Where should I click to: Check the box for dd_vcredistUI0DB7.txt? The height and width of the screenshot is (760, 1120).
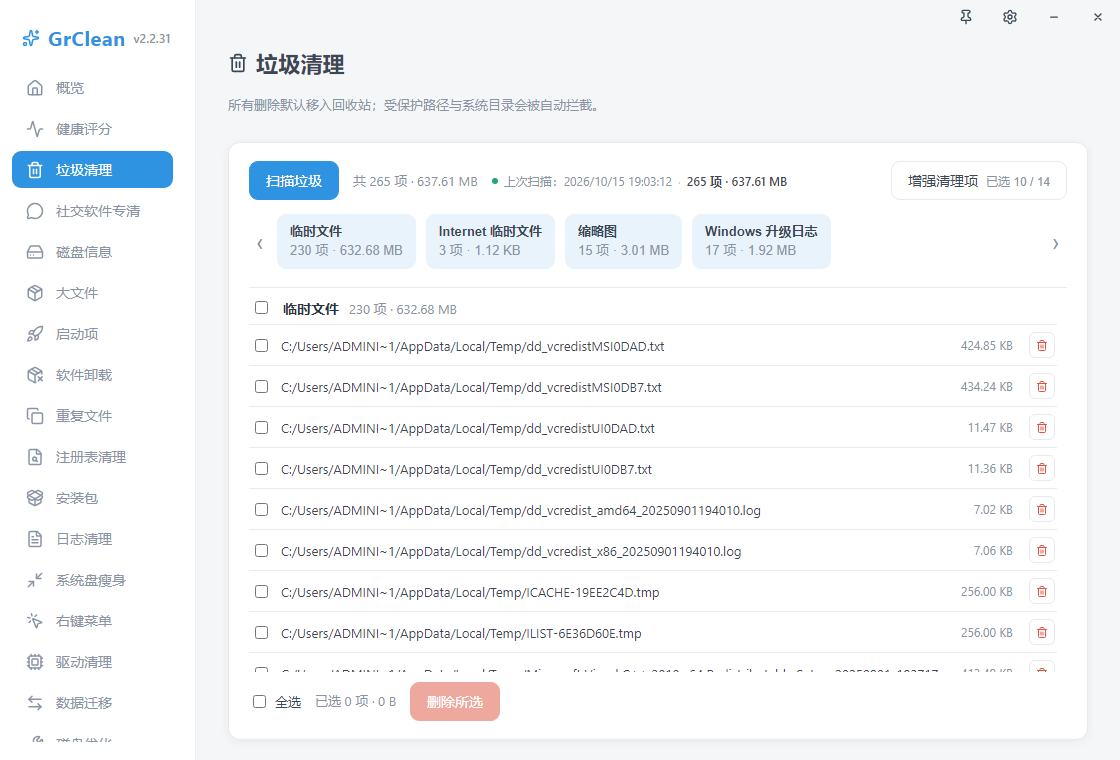[x=261, y=469]
